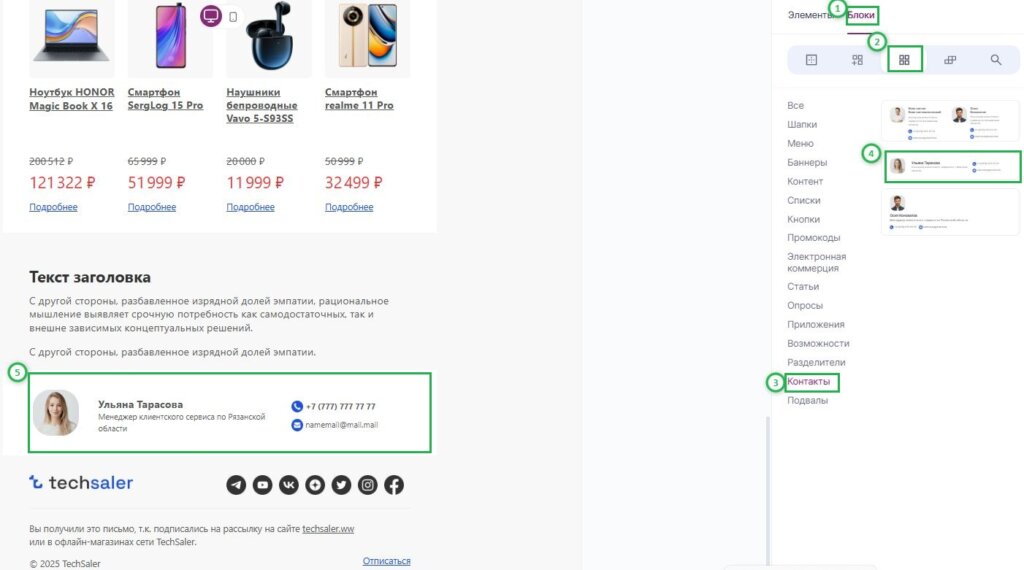Click the YouTube icon in footer
Screen dimensions: 1024x570
click(x=262, y=485)
